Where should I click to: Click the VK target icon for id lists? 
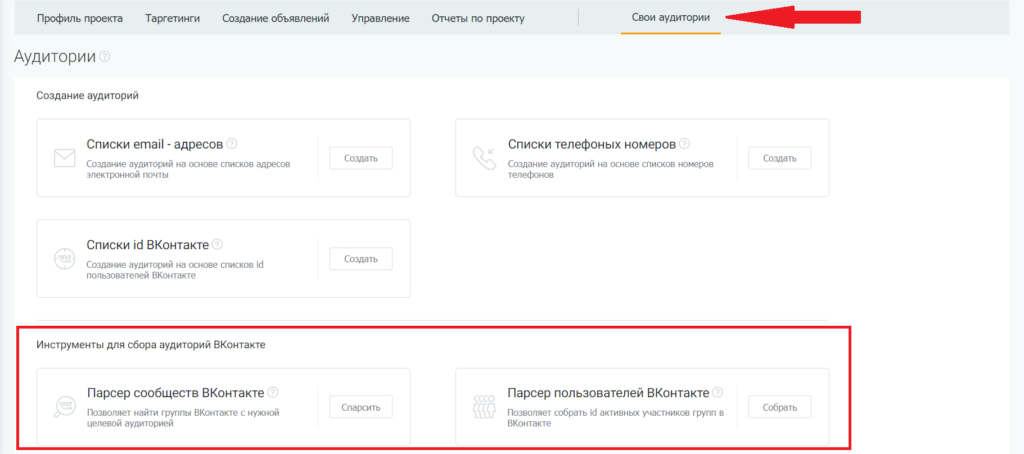[x=64, y=259]
